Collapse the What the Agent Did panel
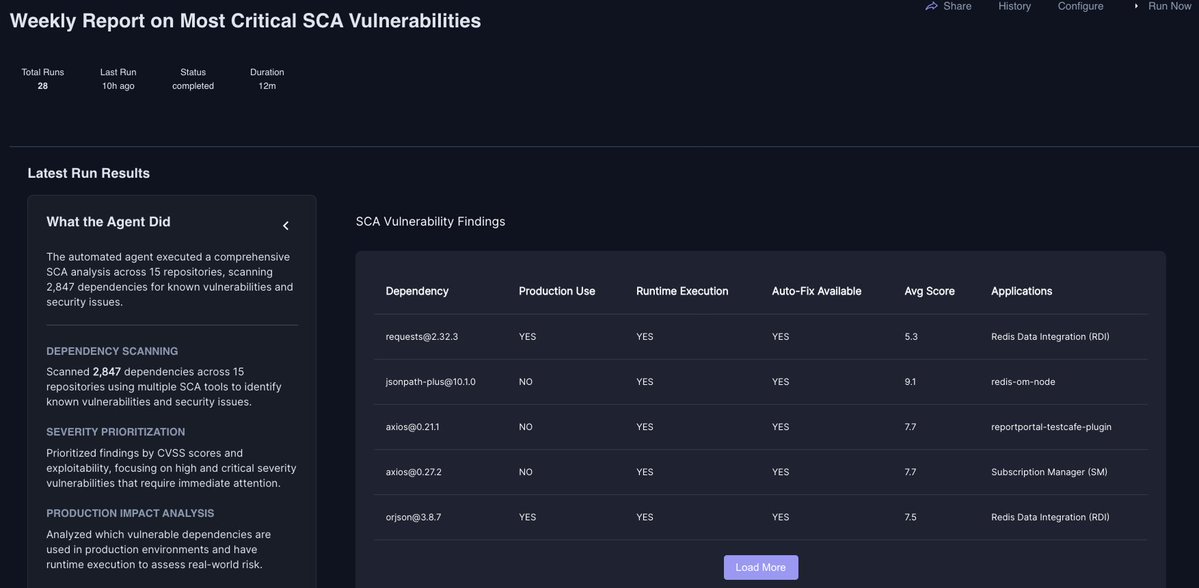The image size is (1199, 588). pyautogui.click(x=285, y=226)
